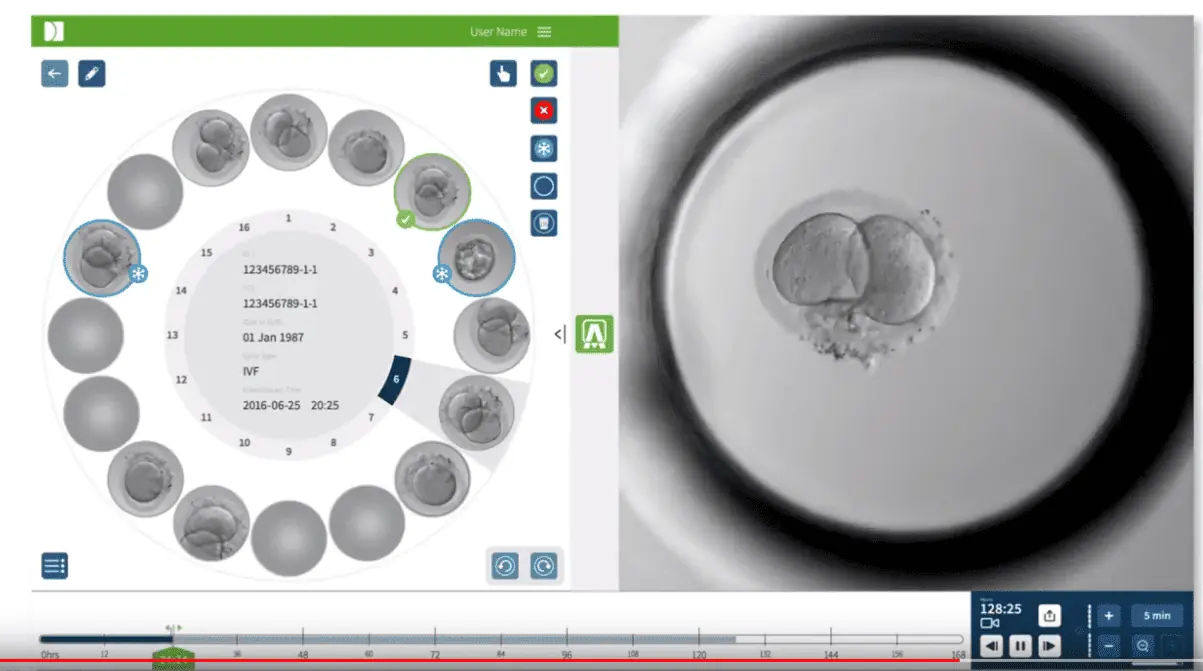Mark embryo as rejected with red X
Image resolution: width=1203 pixels, height=671 pixels.
click(x=544, y=111)
